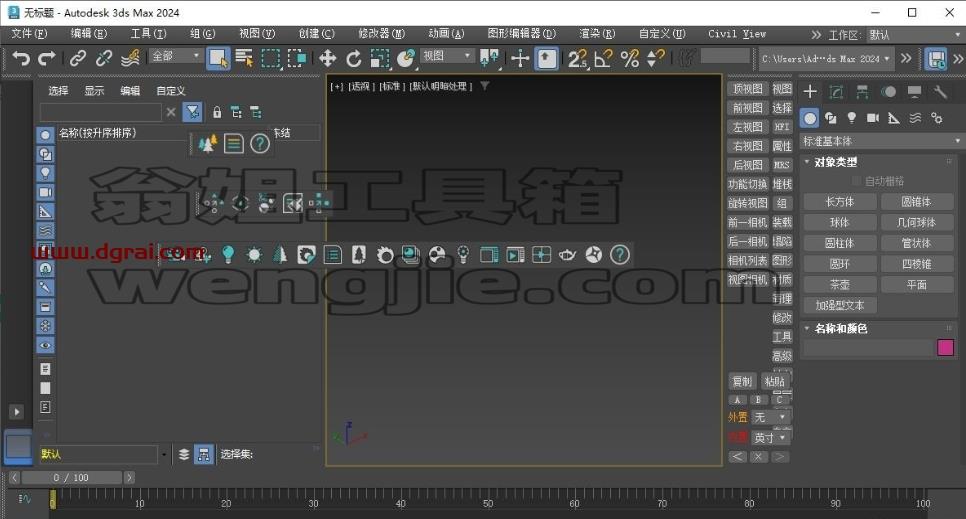This screenshot has height=519, width=966.
Task: Open the 文件(F) menu
Action: click(29, 34)
